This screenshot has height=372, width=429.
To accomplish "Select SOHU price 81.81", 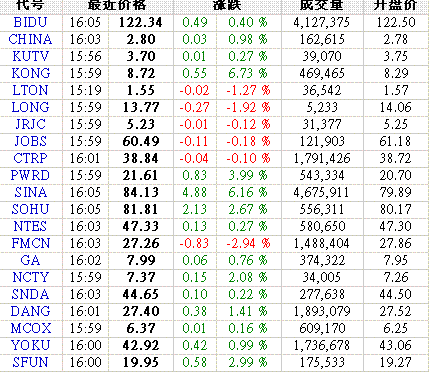I will [x=140, y=209].
